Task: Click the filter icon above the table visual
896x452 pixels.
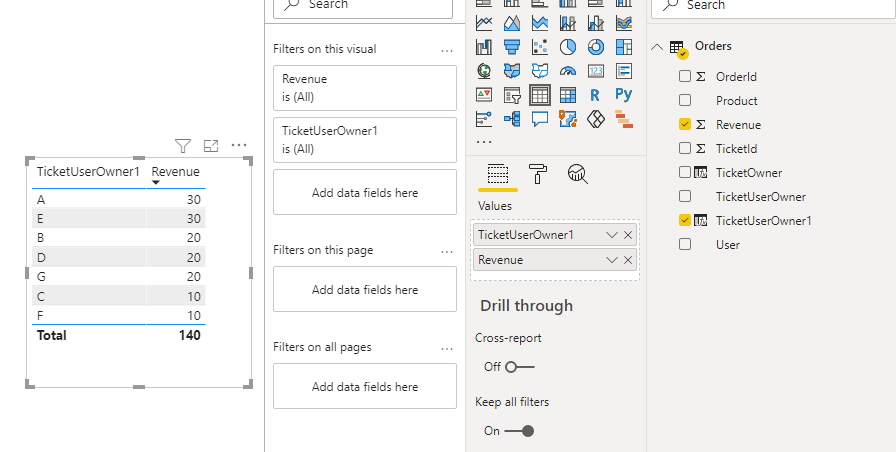Action: pos(183,146)
